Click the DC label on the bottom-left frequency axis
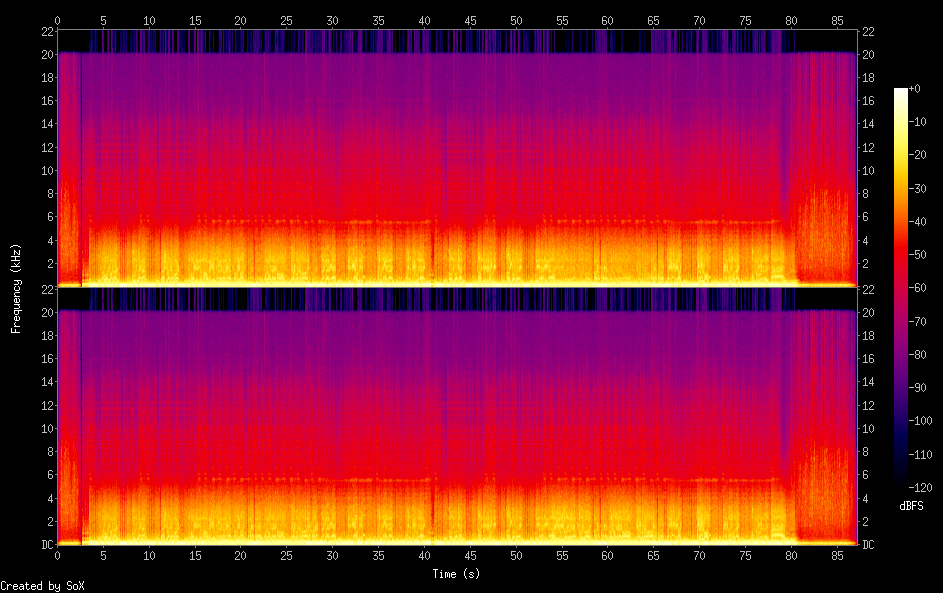The height and width of the screenshot is (593, 943). pyautogui.click(x=48, y=545)
